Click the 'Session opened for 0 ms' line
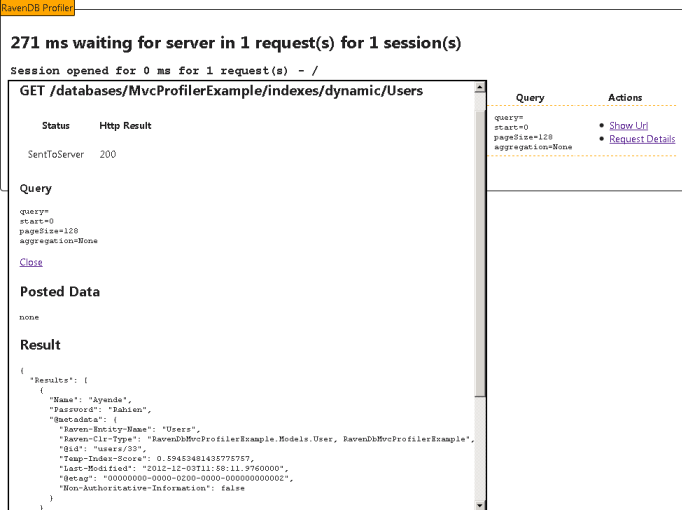682x510 pixels. (x=164, y=70)
